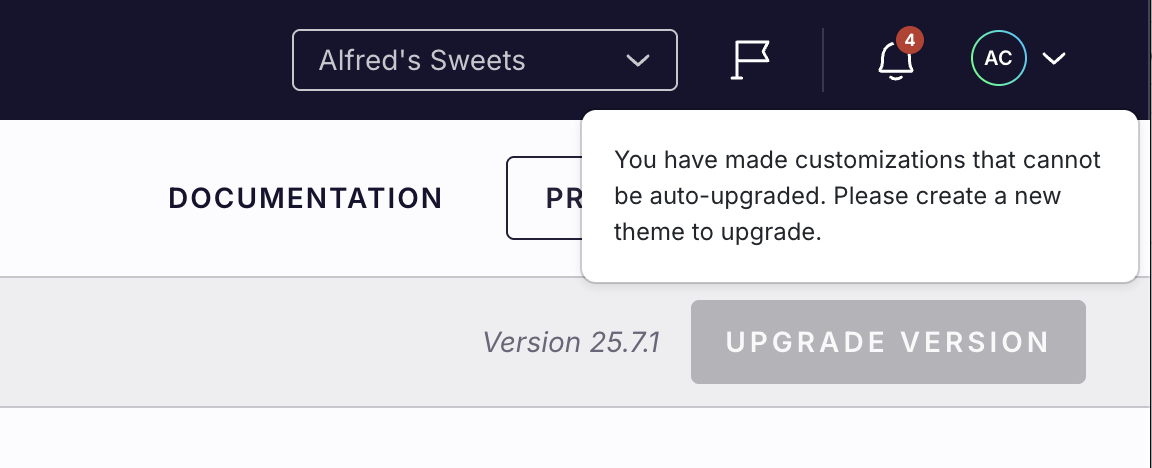Open the notifications bell
The image size is (1152, 468).
pyautogui.click(x=895, y=62)
